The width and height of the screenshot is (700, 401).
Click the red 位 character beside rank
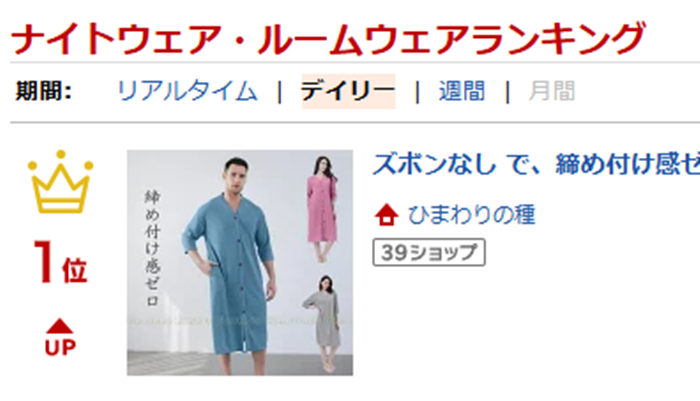[x=75, y=271]
